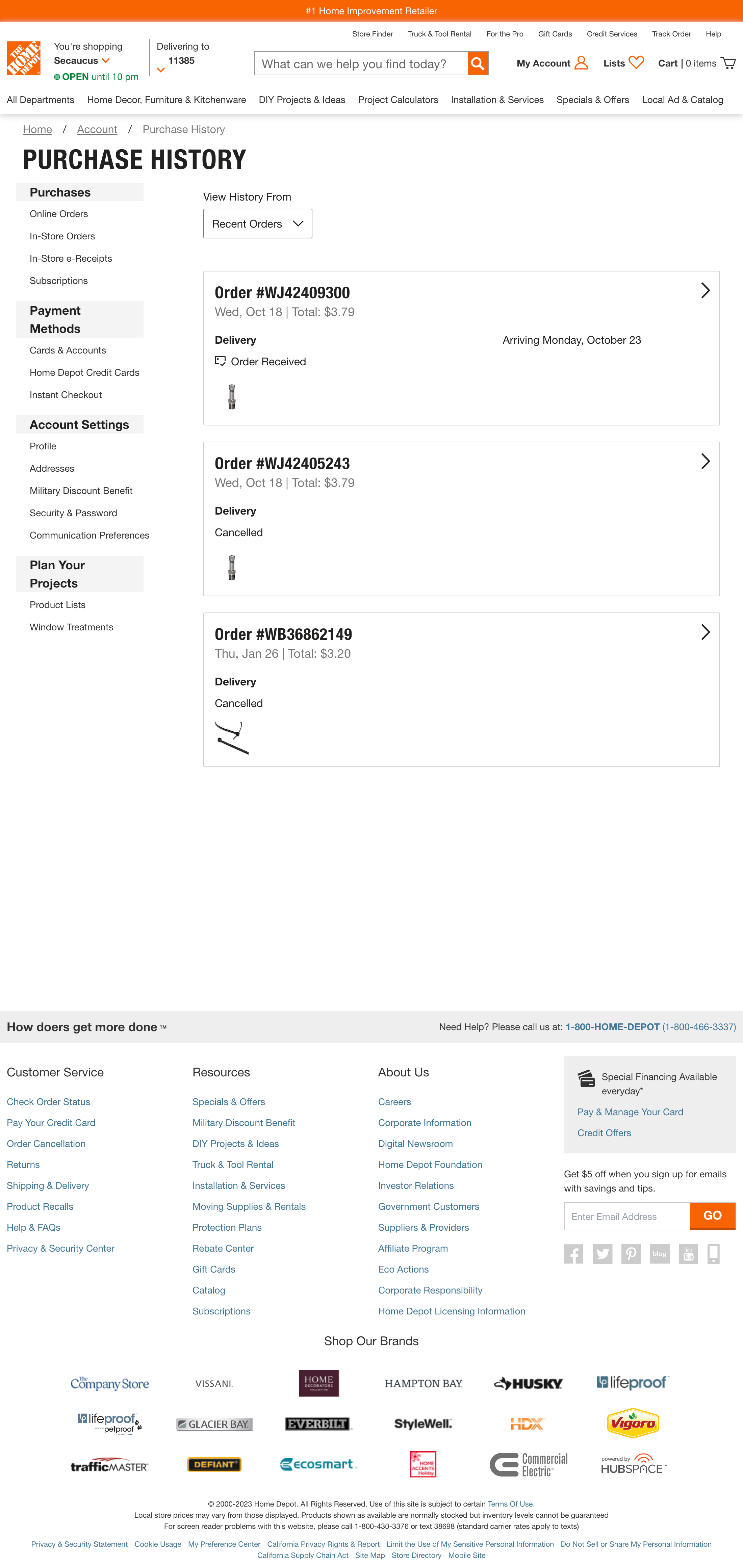Click the Twitter icon in footer

pos(602,1254)
